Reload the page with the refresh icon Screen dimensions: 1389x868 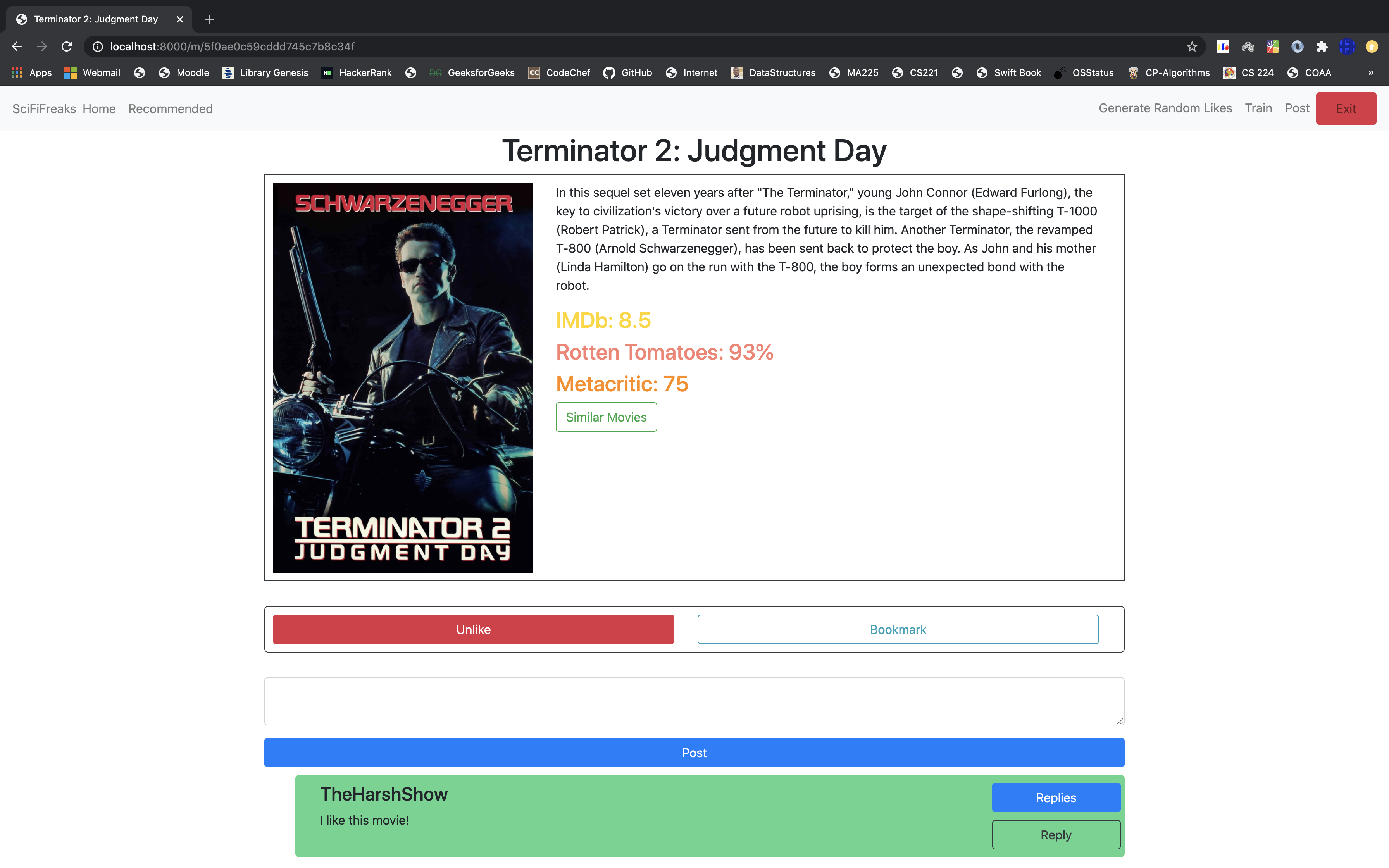[67, 46]
